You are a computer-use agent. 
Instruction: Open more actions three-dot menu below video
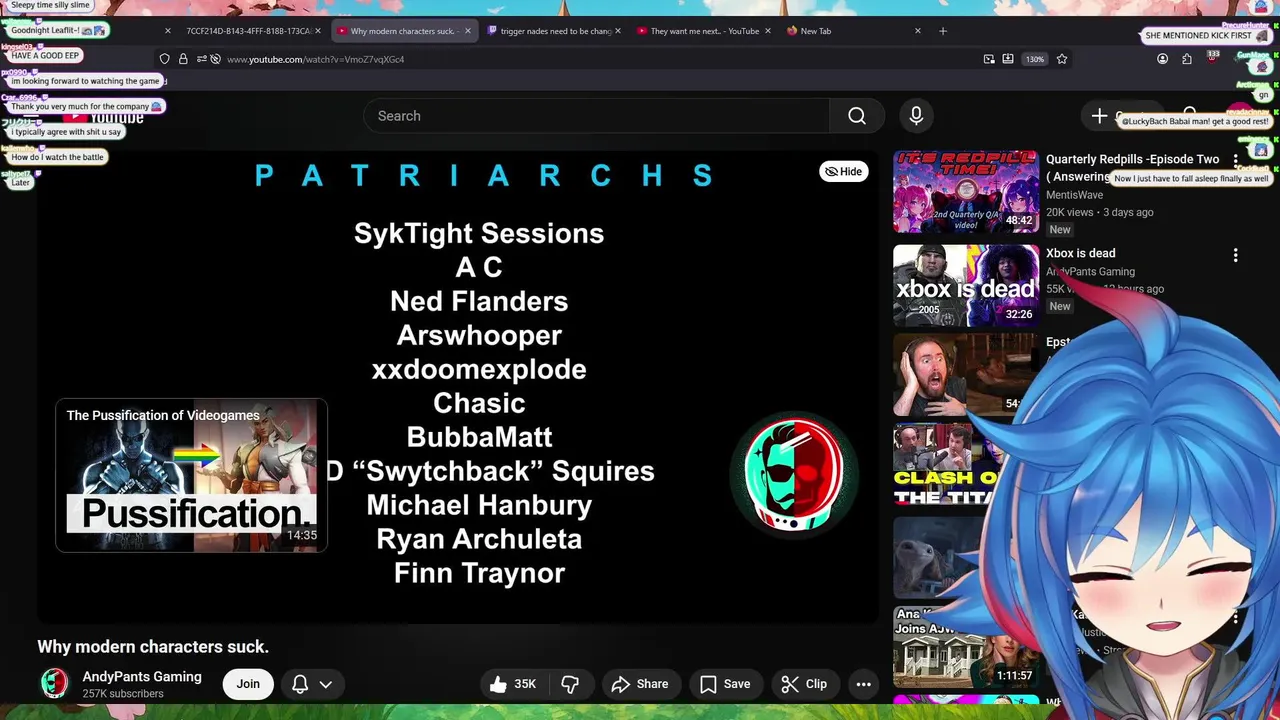click(x=864, y=684)
